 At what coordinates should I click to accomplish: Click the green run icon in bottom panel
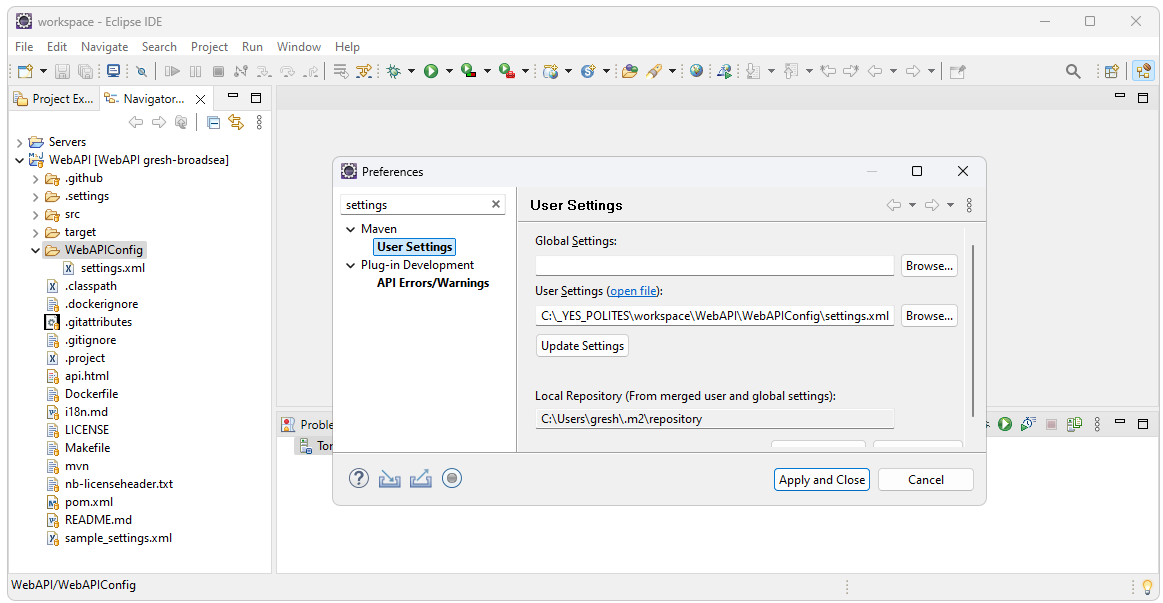point(1005,424)
